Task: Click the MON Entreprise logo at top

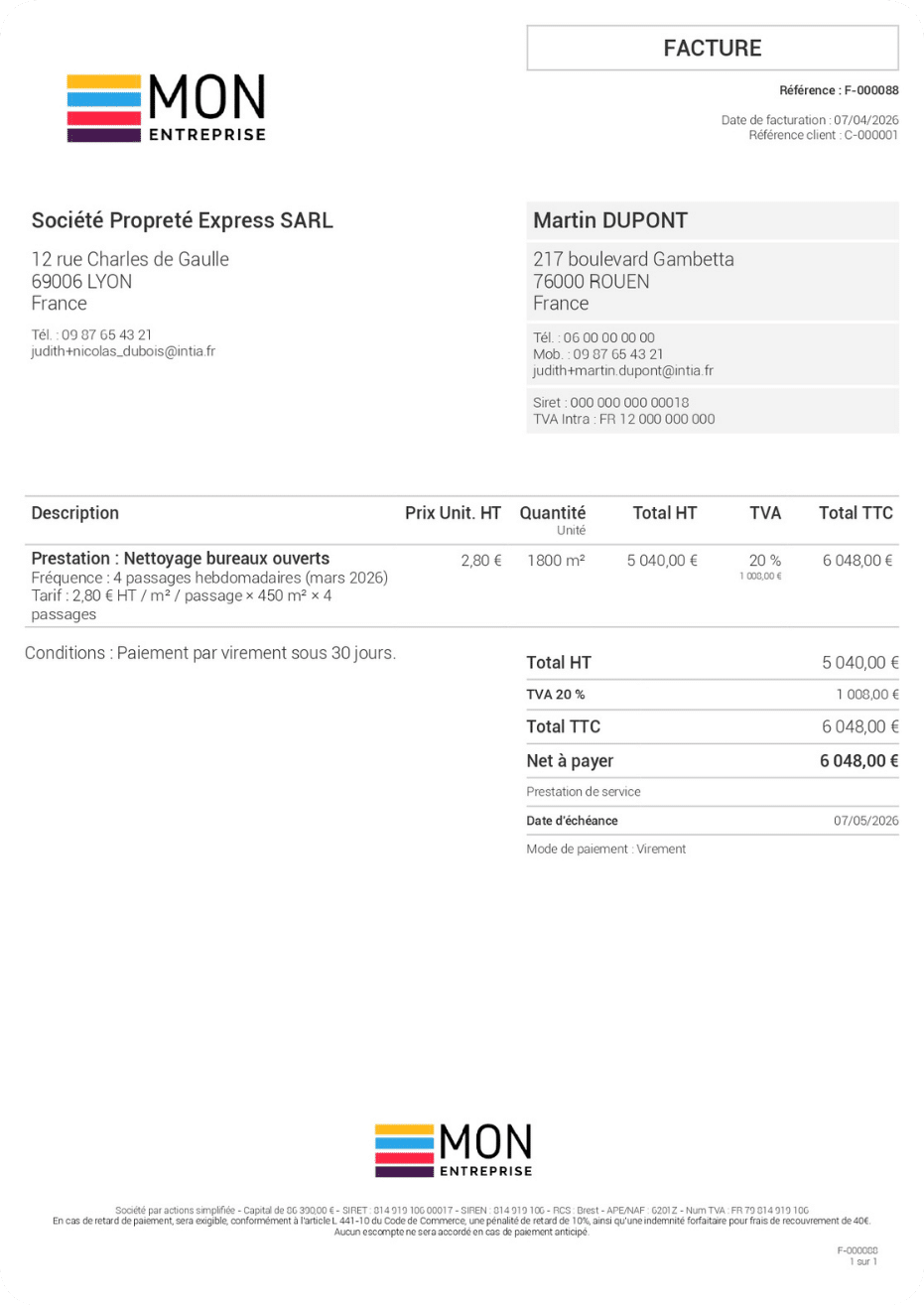Action: coord(166,108)
